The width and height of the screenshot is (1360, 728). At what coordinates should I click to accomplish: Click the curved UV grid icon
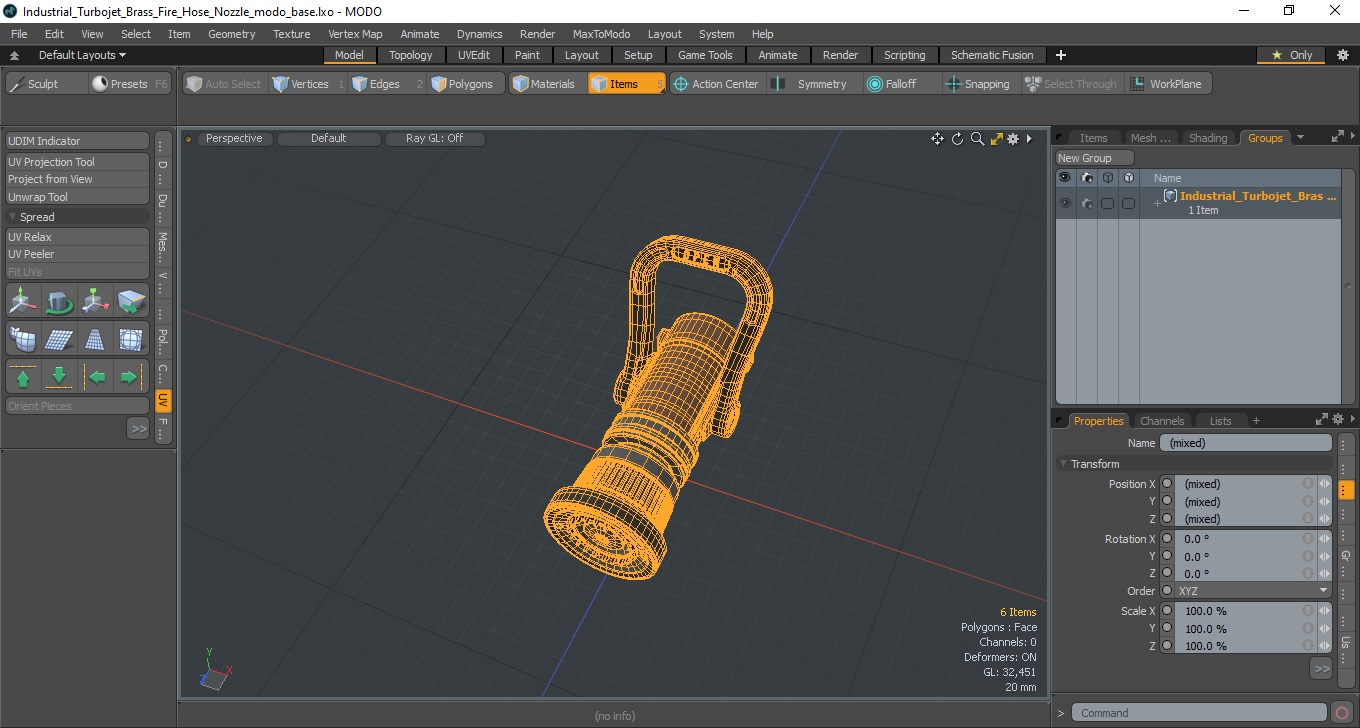coord(24,339)
